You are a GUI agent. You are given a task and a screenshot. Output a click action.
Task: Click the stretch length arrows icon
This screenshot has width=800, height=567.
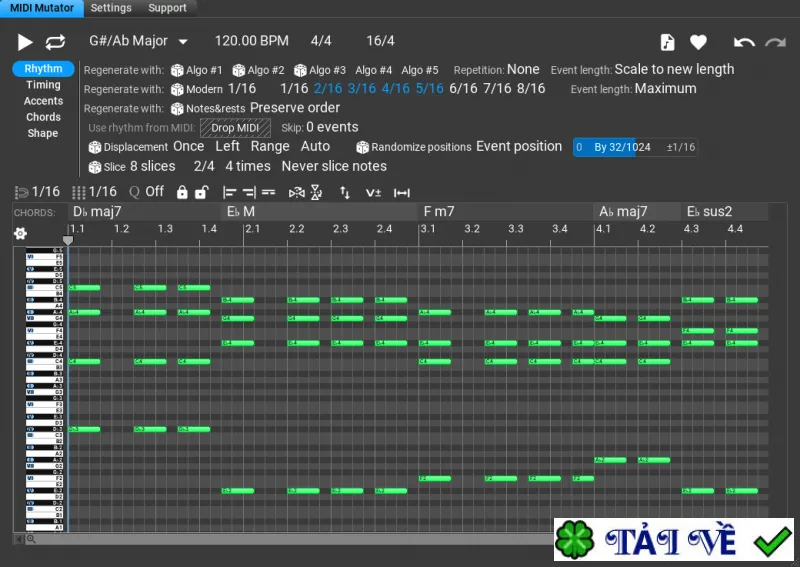[402, 193]
